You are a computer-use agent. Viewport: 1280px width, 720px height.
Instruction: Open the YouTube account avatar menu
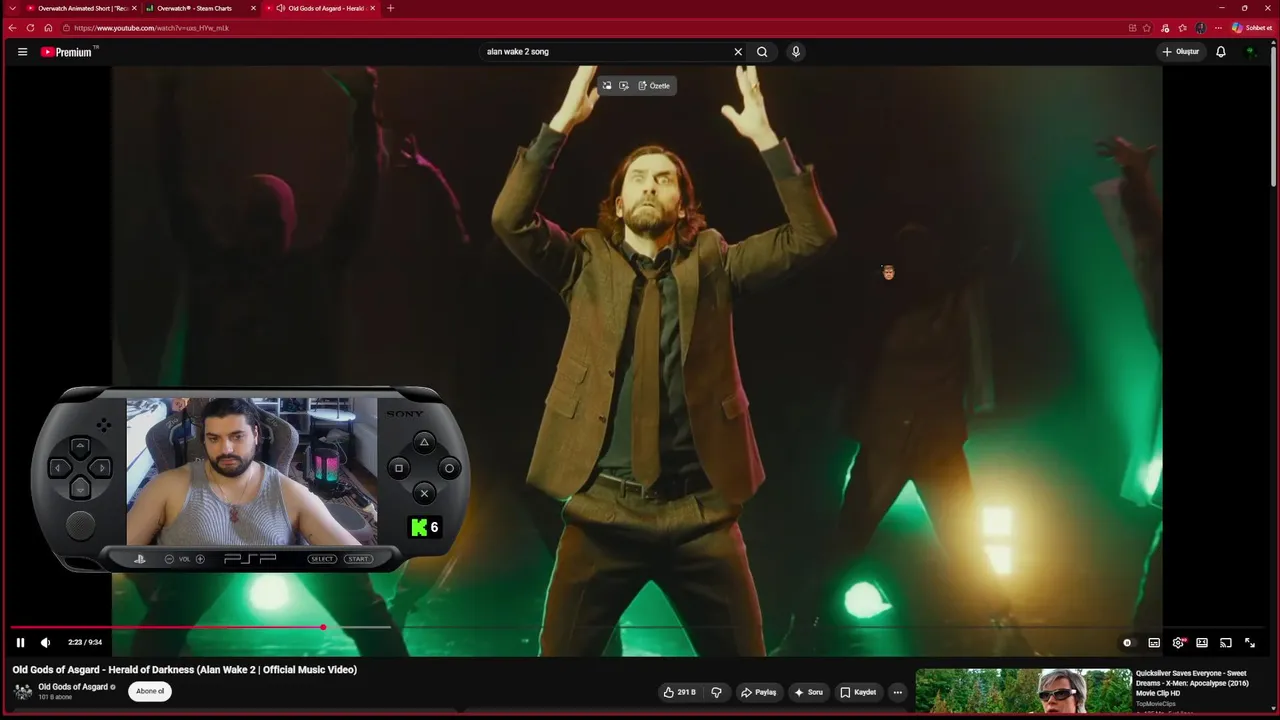(1250, 52)
